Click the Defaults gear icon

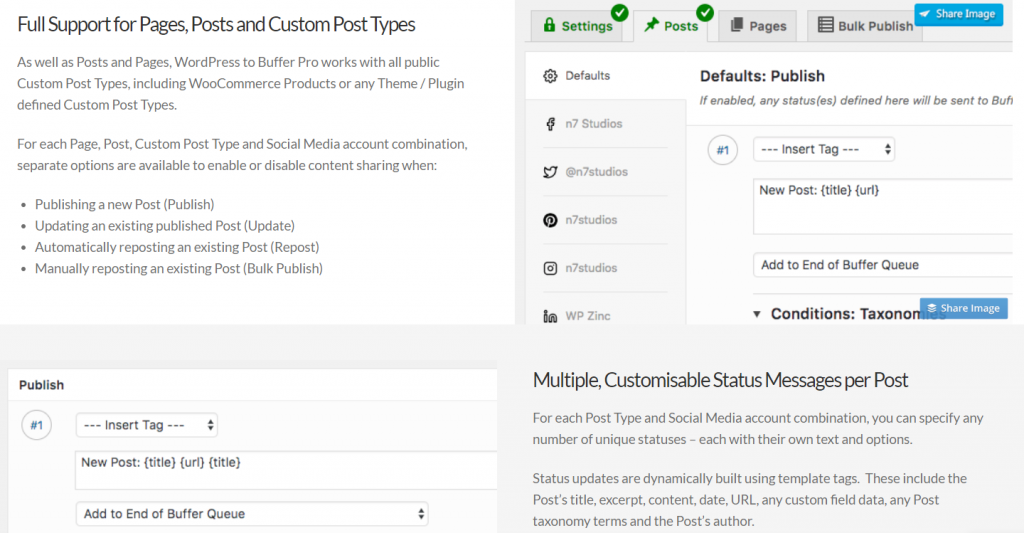click(x=550, y=76)
